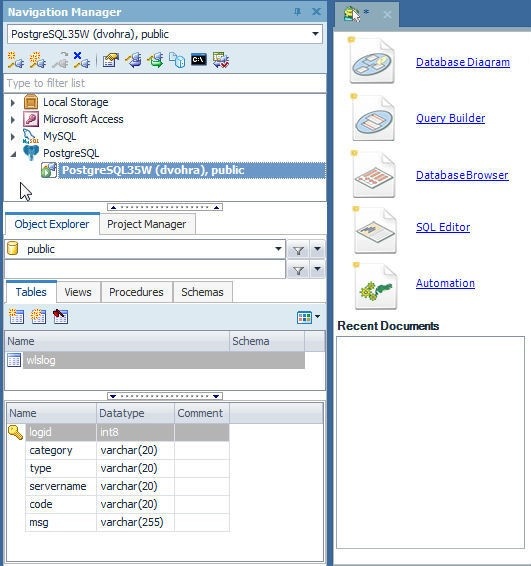Viewport: 531px width, 566px height.
Task: Expand the Local Storage node
Action: 13,103
